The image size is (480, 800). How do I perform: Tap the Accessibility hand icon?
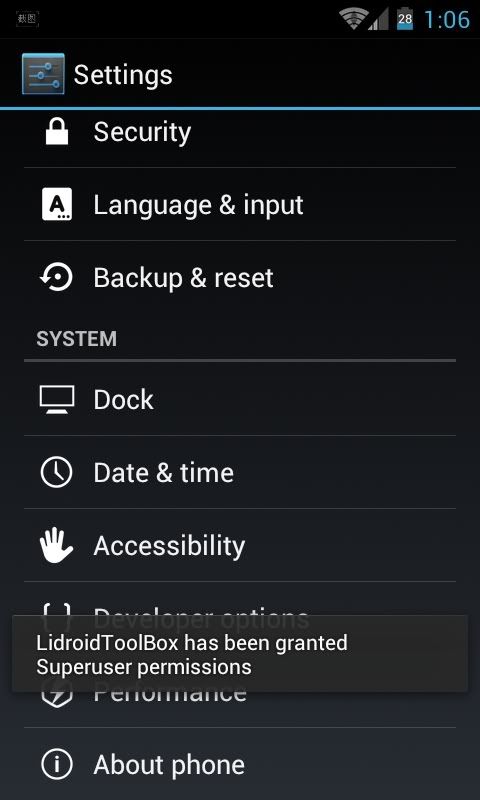click(x=57, y=545)
